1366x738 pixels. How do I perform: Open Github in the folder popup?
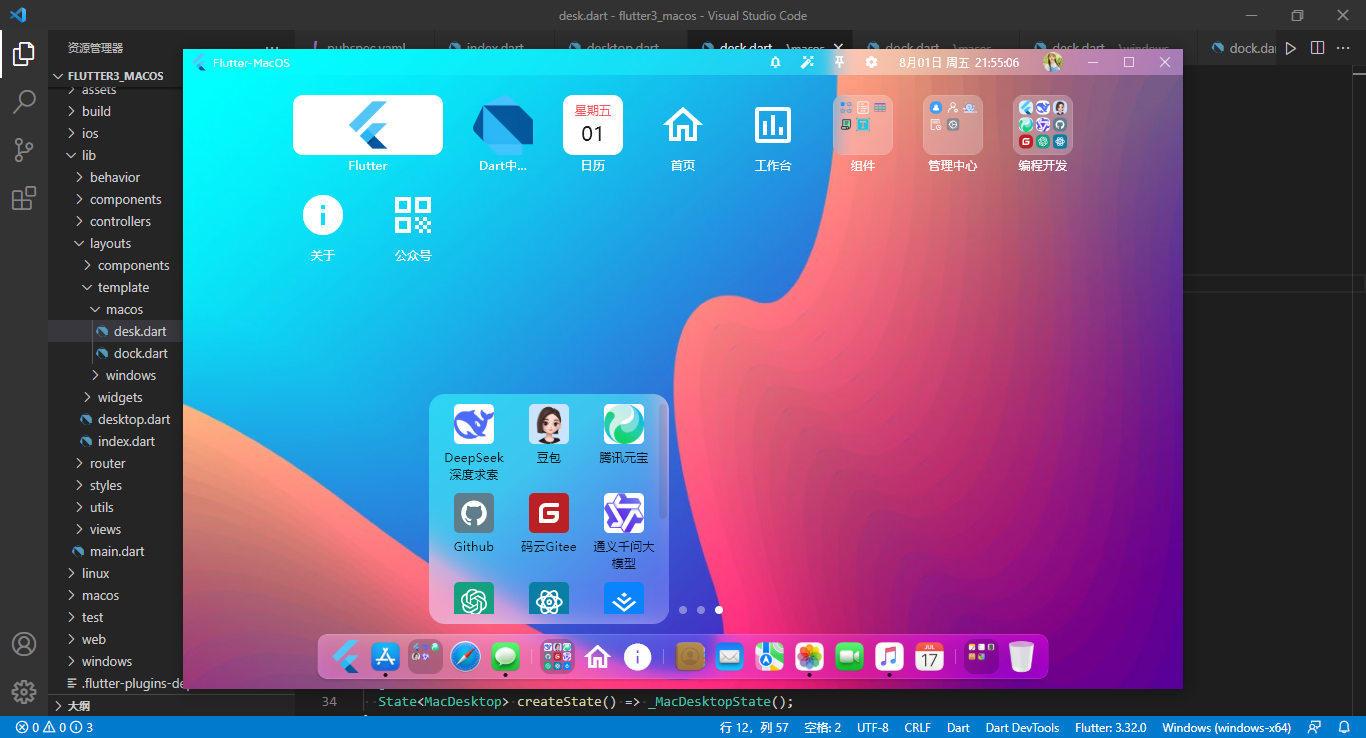(474, 513)
